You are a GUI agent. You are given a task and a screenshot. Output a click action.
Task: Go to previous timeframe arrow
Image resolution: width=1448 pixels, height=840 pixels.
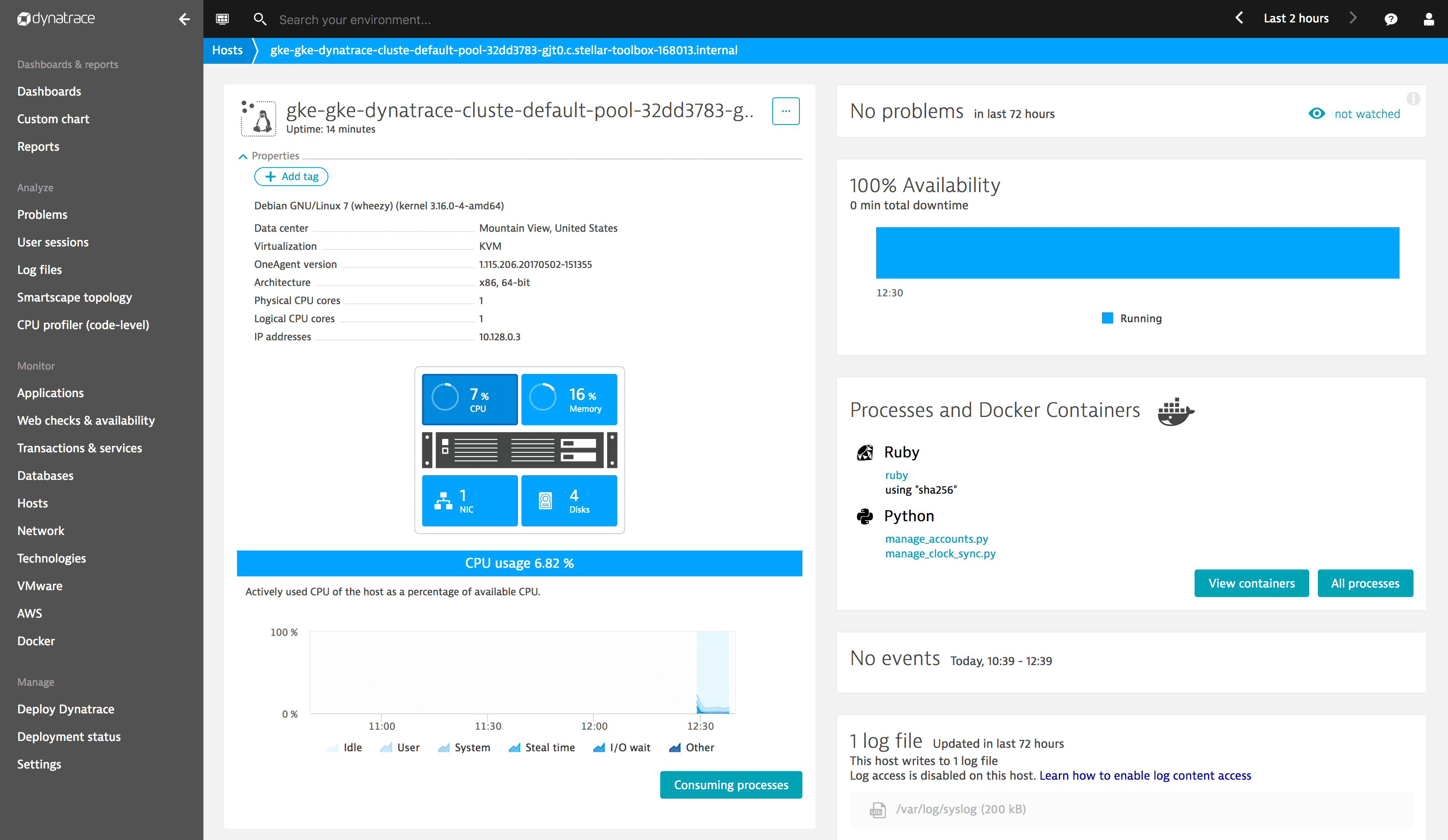1239,19
